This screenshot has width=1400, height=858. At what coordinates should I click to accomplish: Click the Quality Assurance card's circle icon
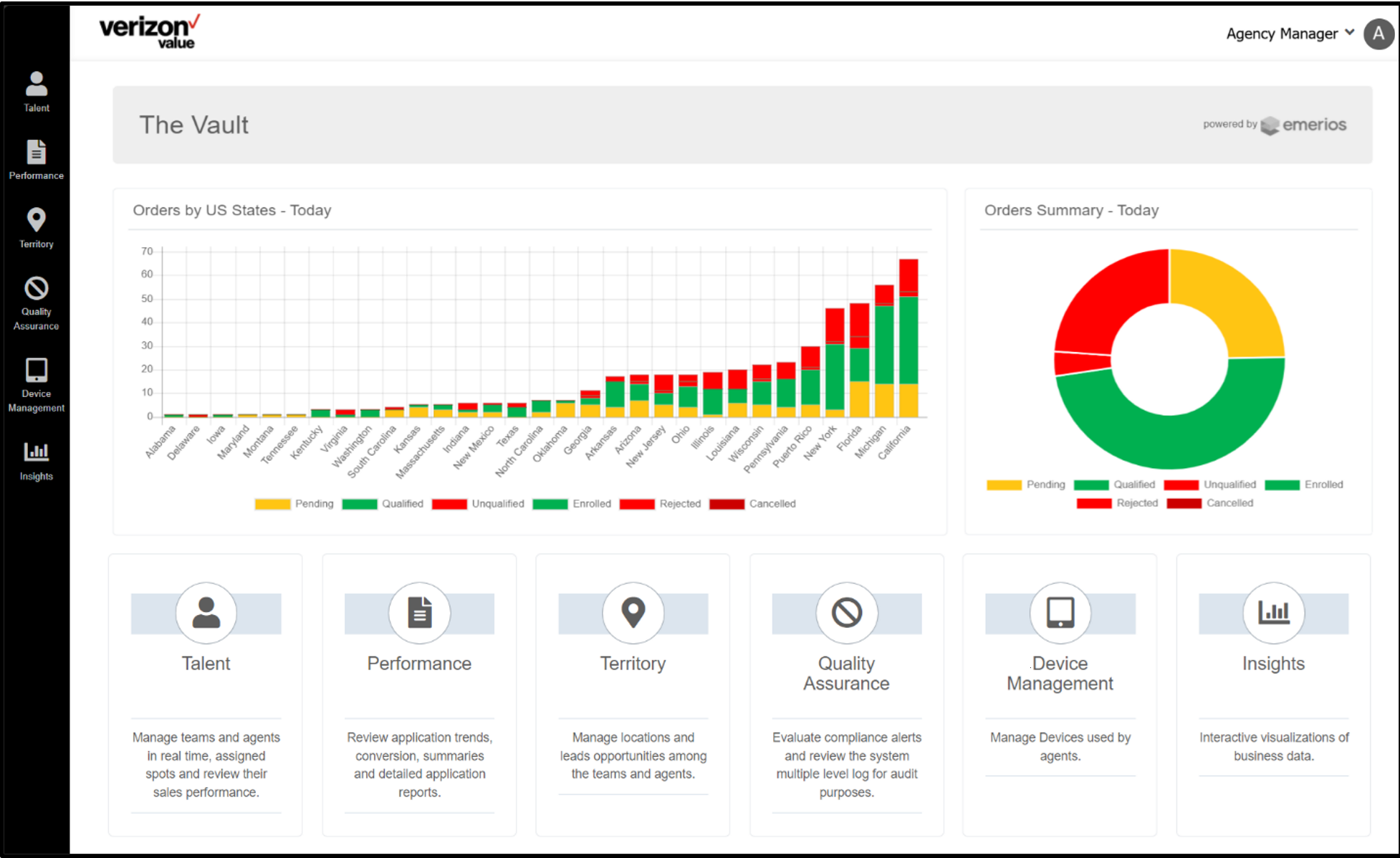(x=847, y=613)
